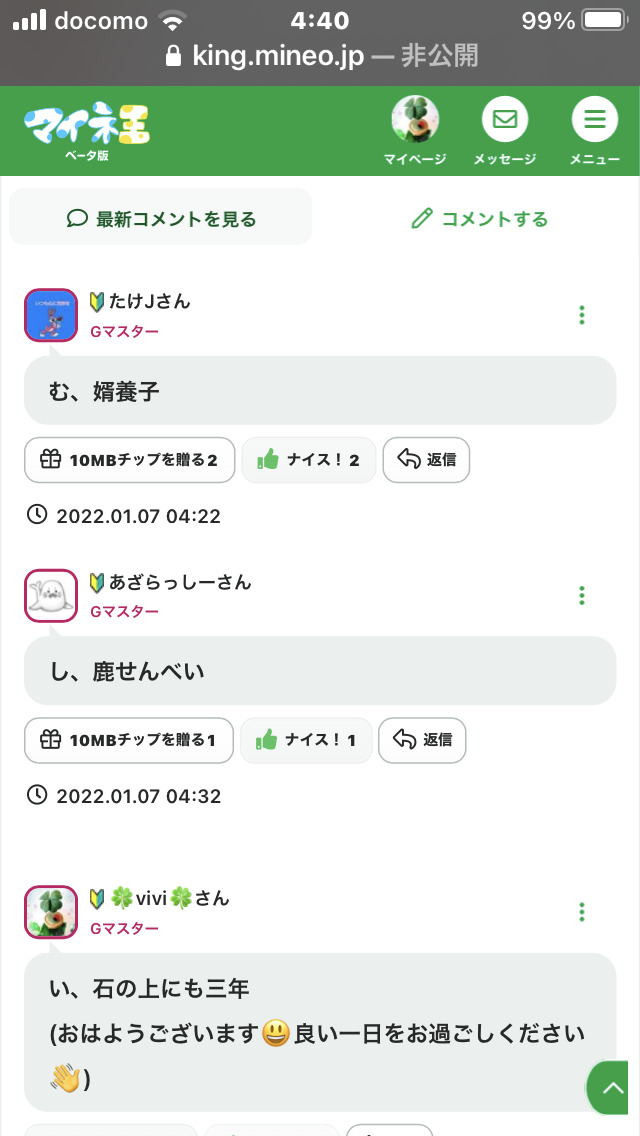640x1136 pixels.
Task: Send 10MB chip to たけJさん's comment
Action: click(129, 460)
